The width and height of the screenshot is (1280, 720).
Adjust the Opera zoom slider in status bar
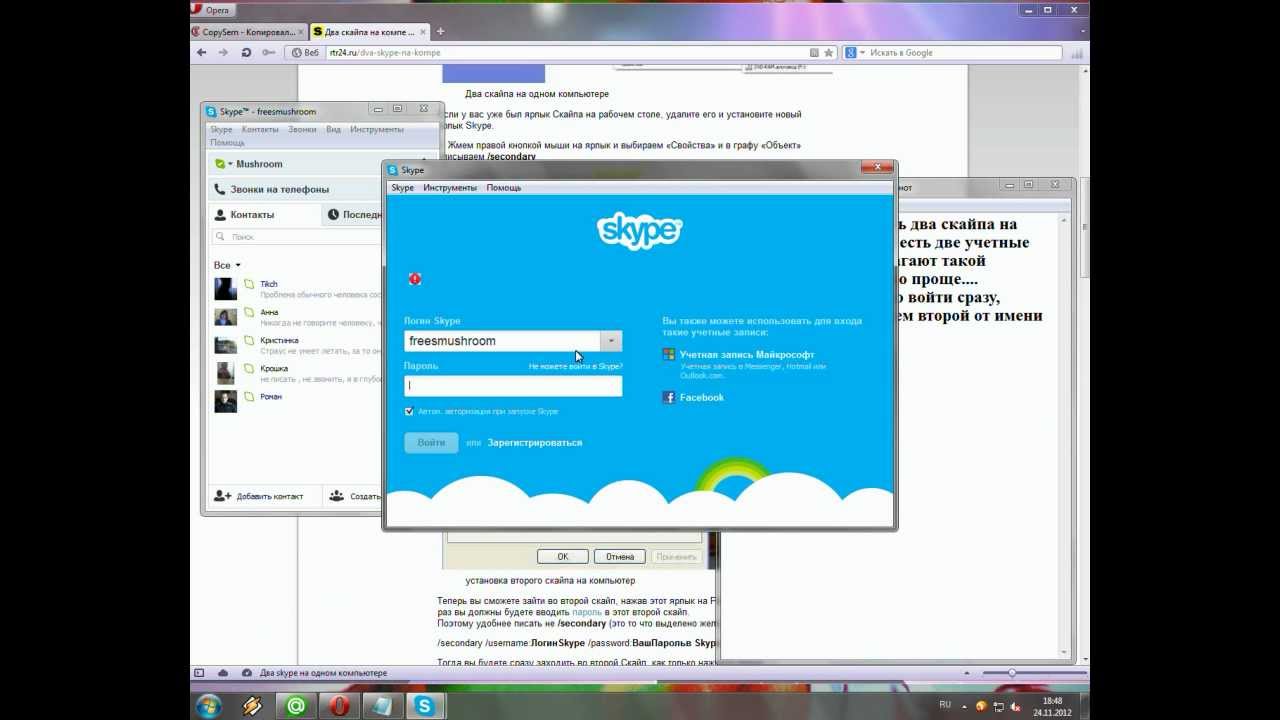pos(1012,673)
